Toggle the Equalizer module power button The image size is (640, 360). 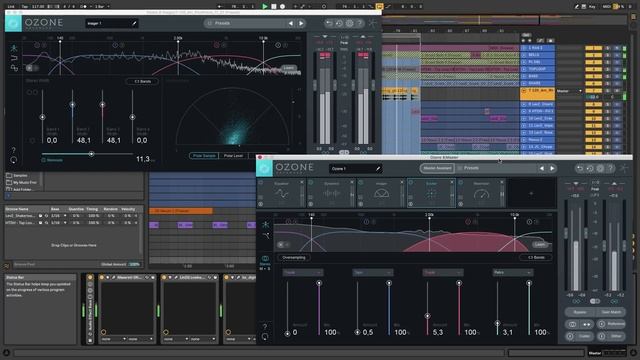pos(261,182)
